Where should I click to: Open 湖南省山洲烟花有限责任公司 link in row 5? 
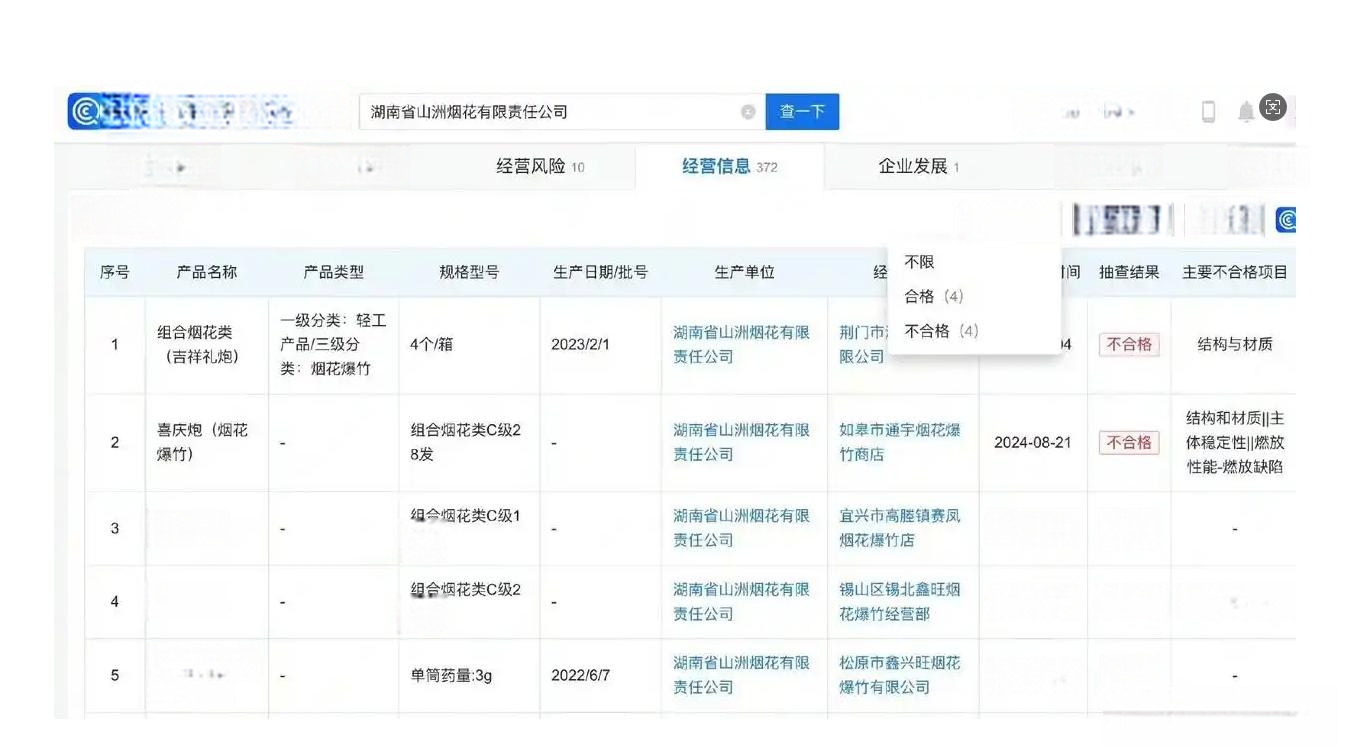(741, 675)
